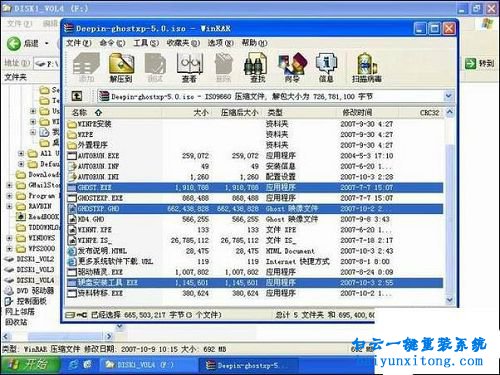Image resolution: width=500 pixels, height=375 pixels.
Task: Select the 硬盘安装工具.EXE row
Action: coord(255,283)
